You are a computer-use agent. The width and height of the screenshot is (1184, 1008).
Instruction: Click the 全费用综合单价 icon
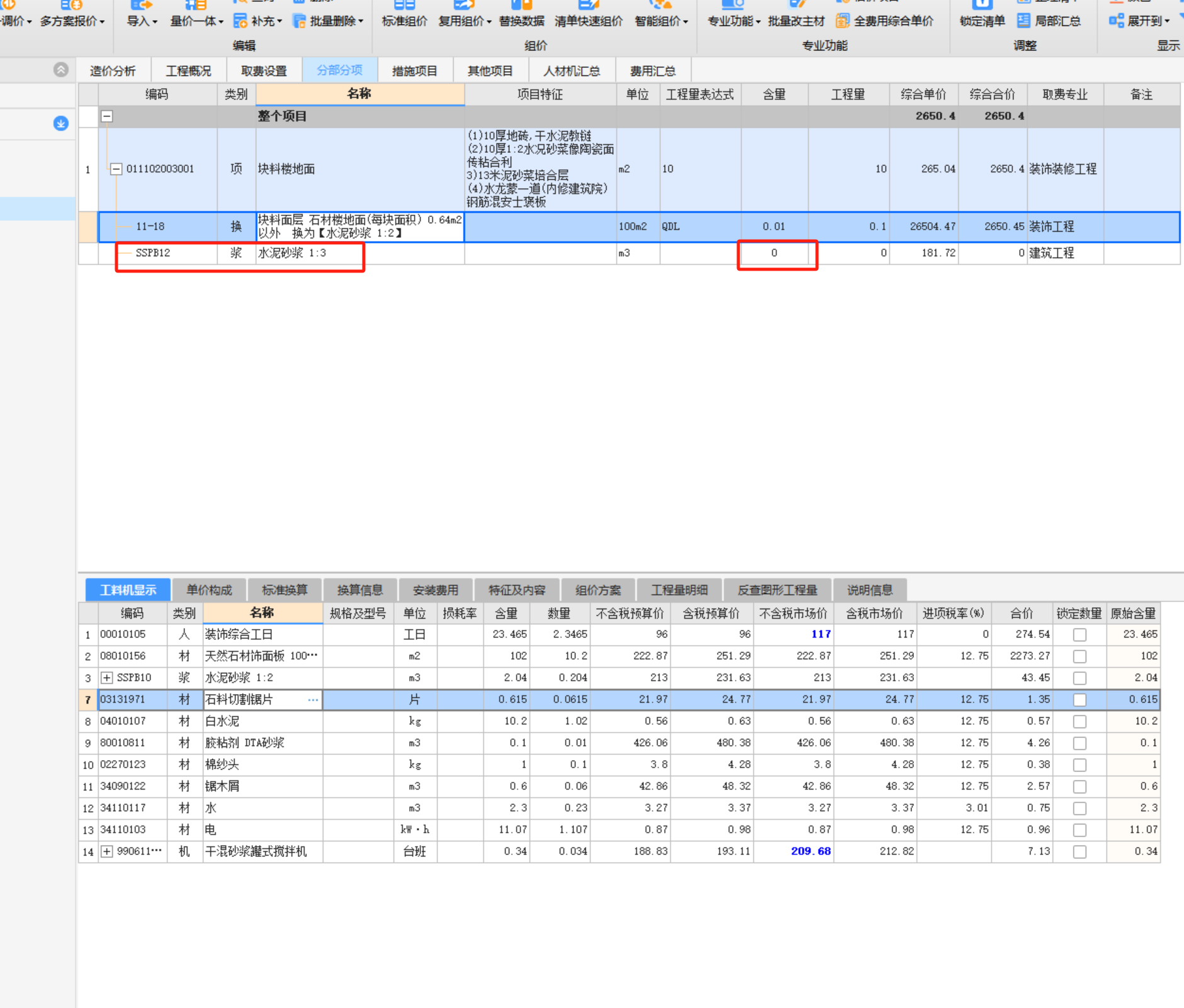(x=842, y=21)
